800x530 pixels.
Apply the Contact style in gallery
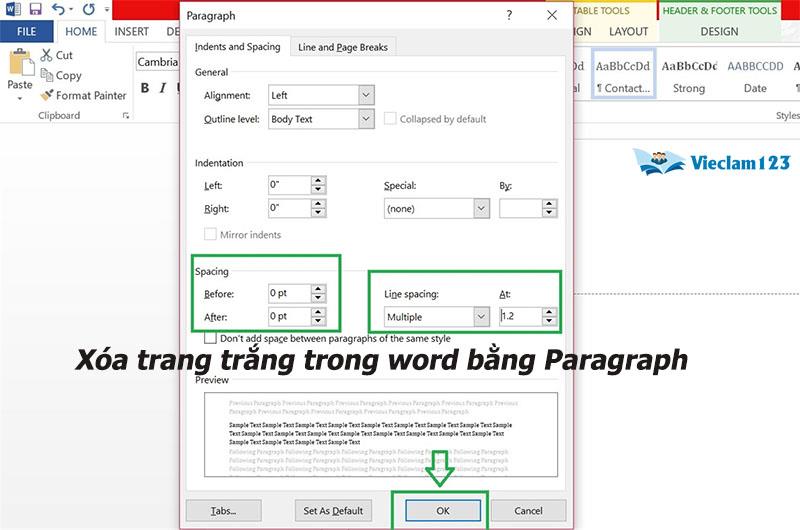tap(623, 74)
